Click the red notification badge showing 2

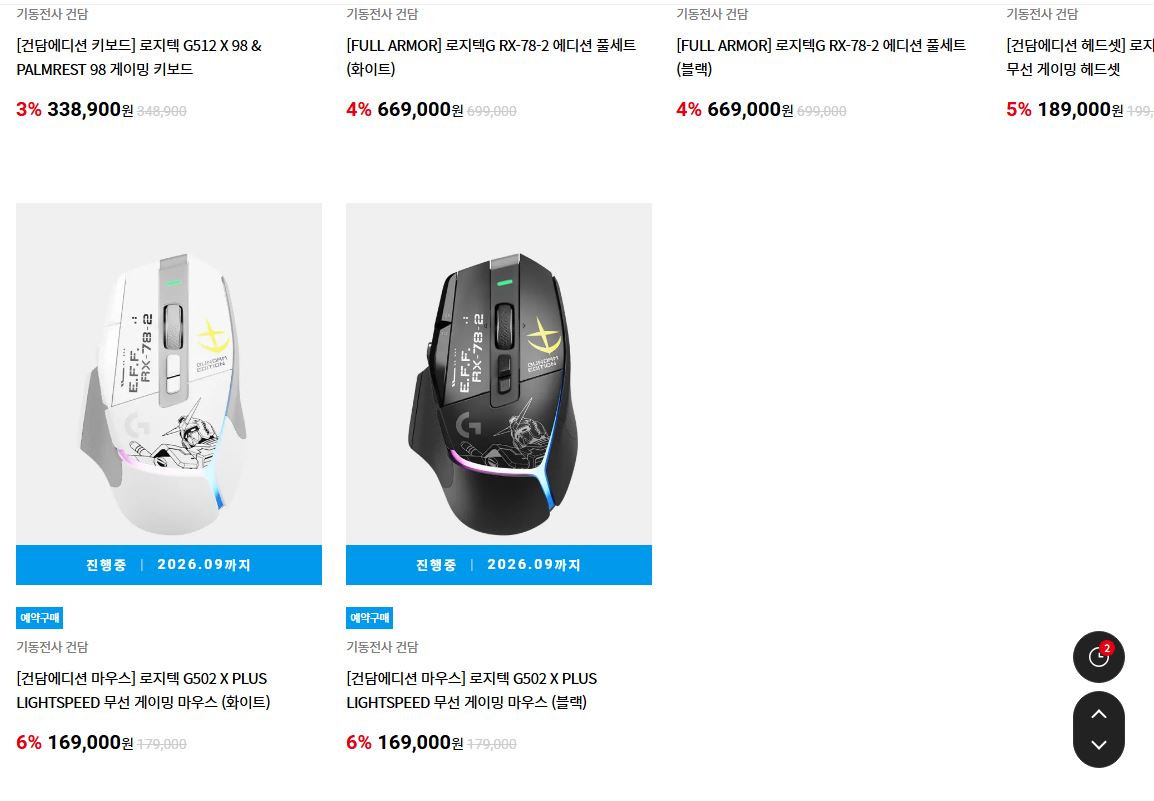pos(1107,648)
